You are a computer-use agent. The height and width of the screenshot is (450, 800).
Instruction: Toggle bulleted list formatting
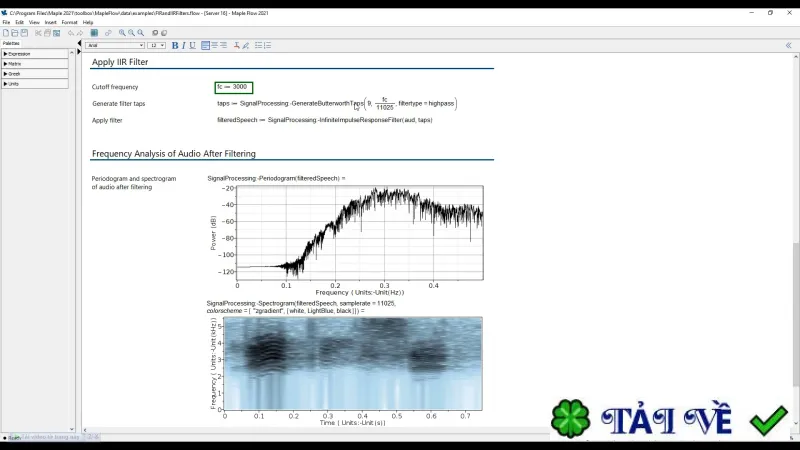pyautogui.click(x=259, y=45)
